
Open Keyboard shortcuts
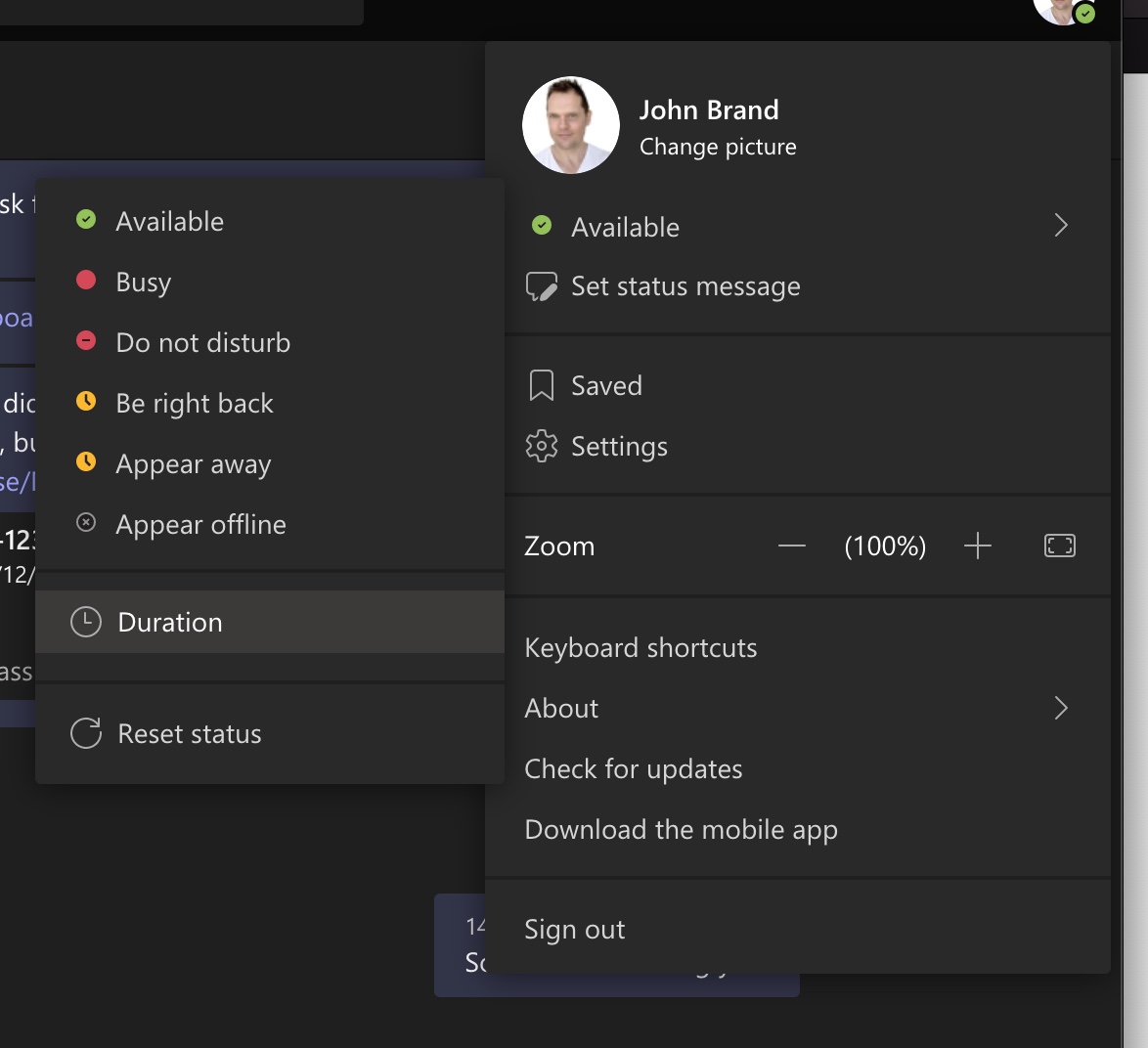pyautogui.click(x=798, y=648)
